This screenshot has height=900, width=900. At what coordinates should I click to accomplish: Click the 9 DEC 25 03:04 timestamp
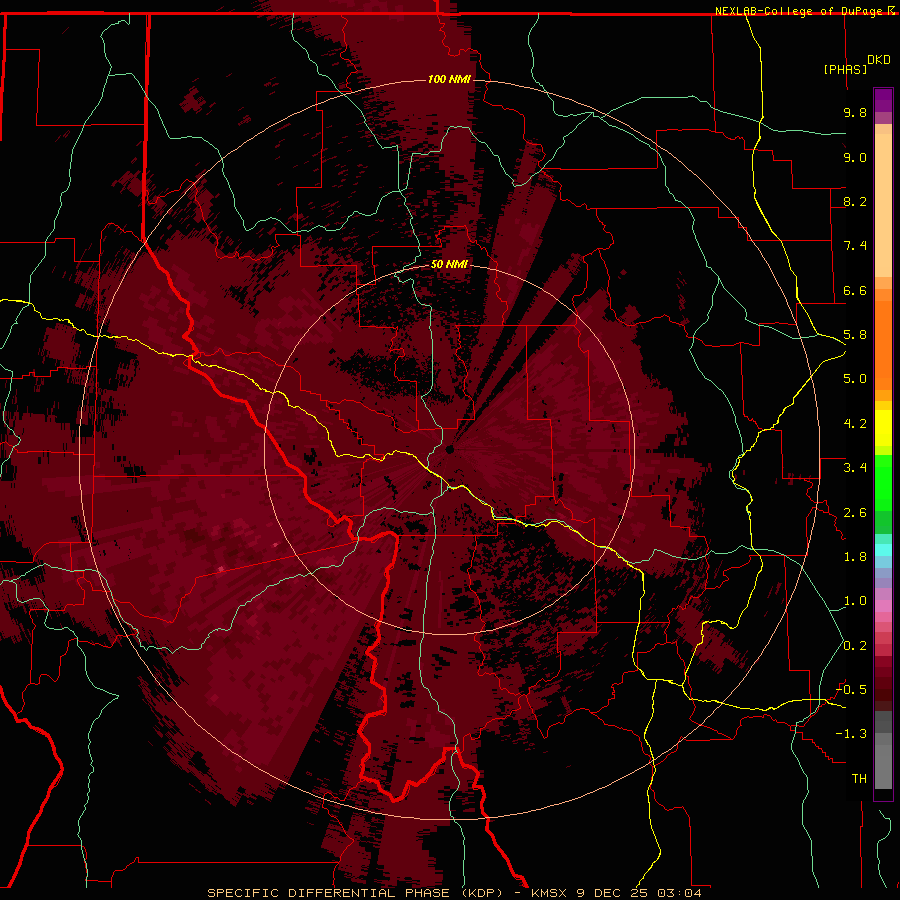638,893
